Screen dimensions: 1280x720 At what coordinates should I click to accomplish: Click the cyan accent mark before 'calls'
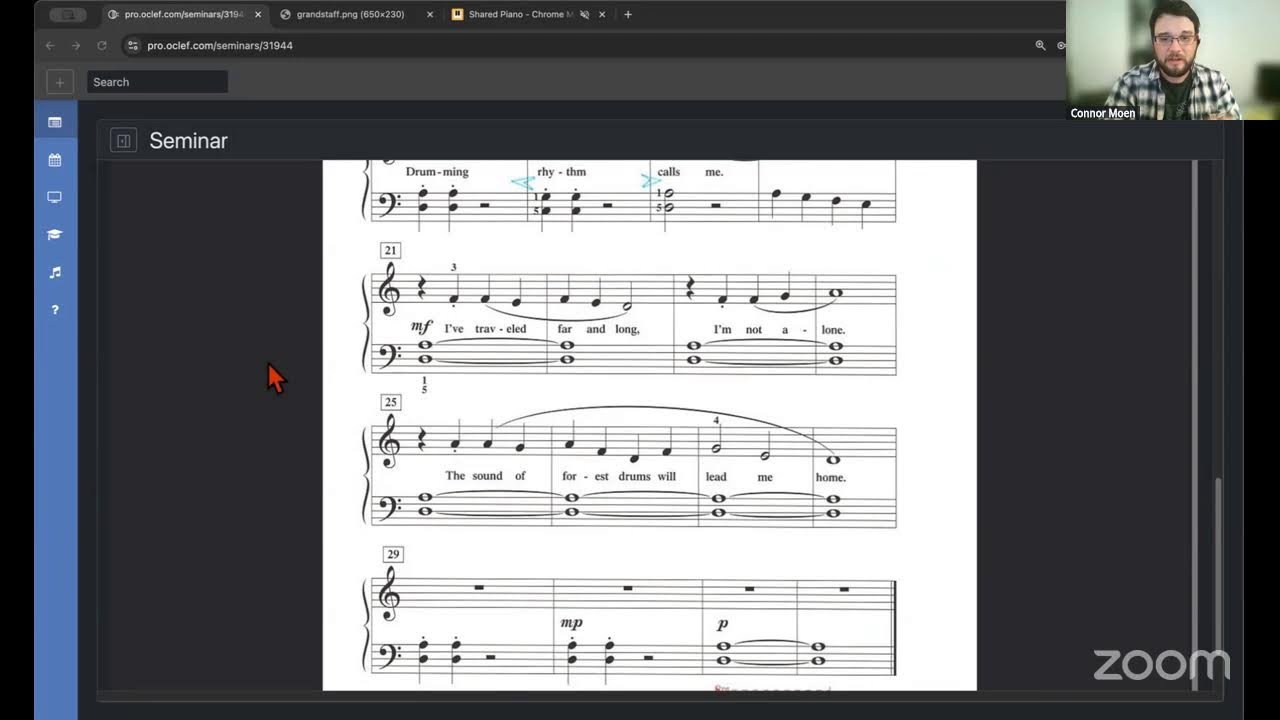(650, 181)
